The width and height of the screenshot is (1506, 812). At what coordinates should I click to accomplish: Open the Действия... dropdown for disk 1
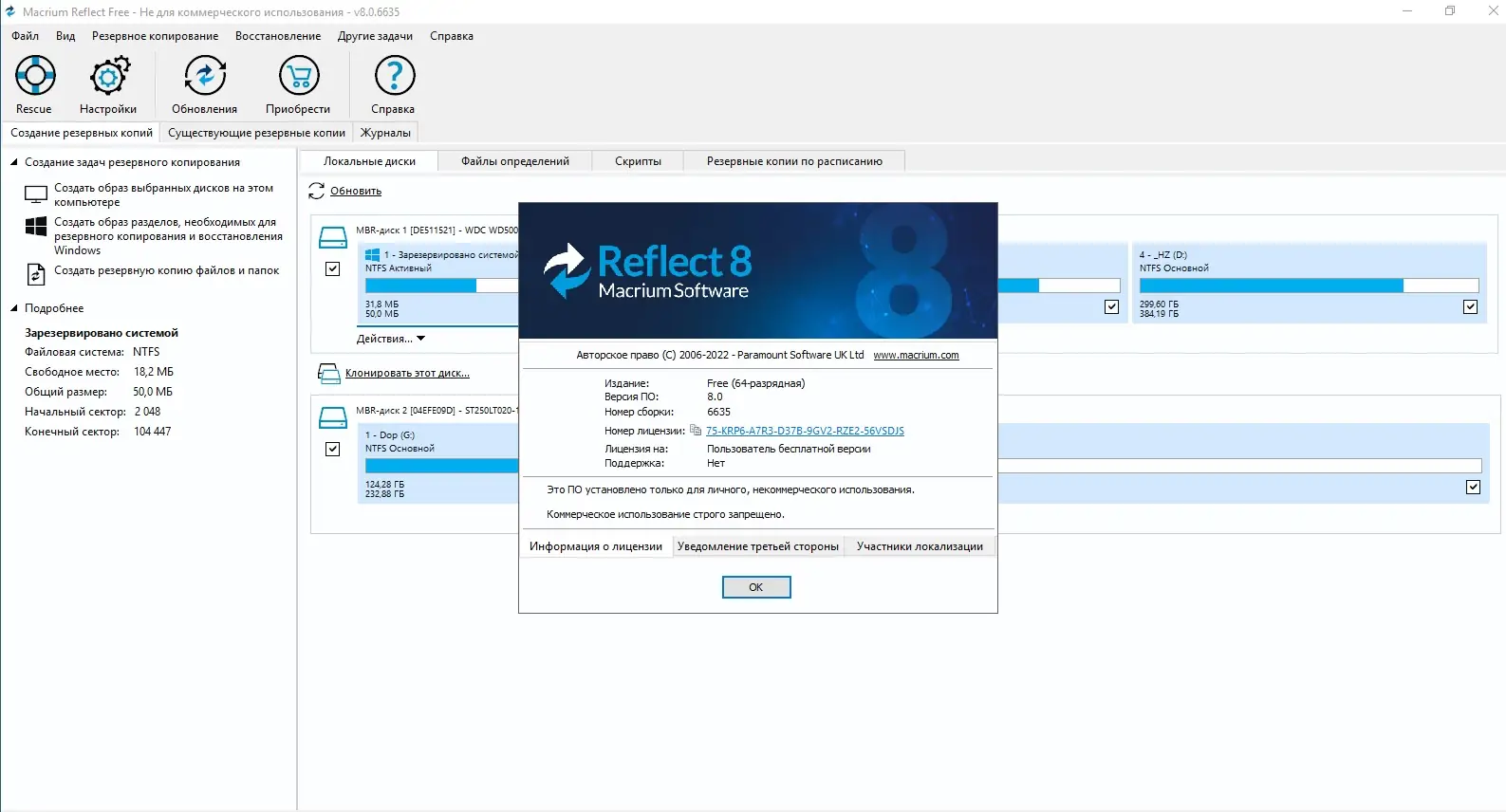pyautogui.click(x=391, y=339)
